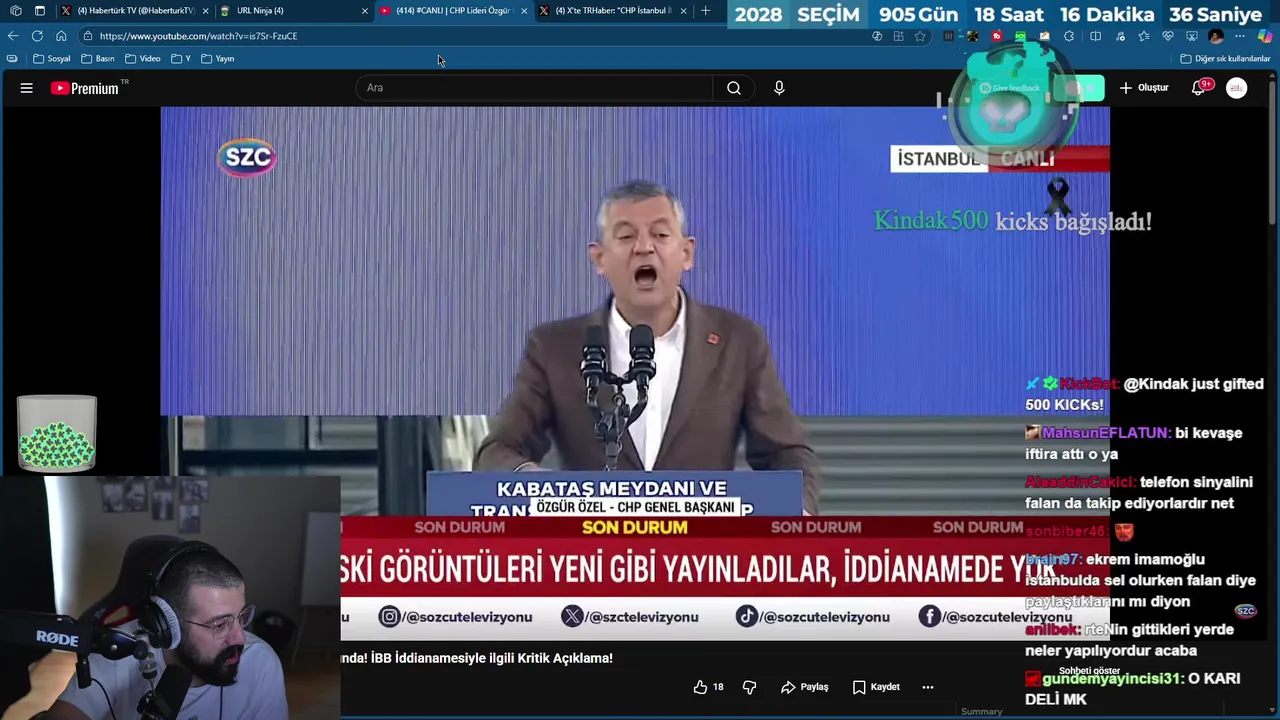This screenshot has width=1280, height=720.
Task: Open Video bookmarks folder
Action: coord(143,59)
